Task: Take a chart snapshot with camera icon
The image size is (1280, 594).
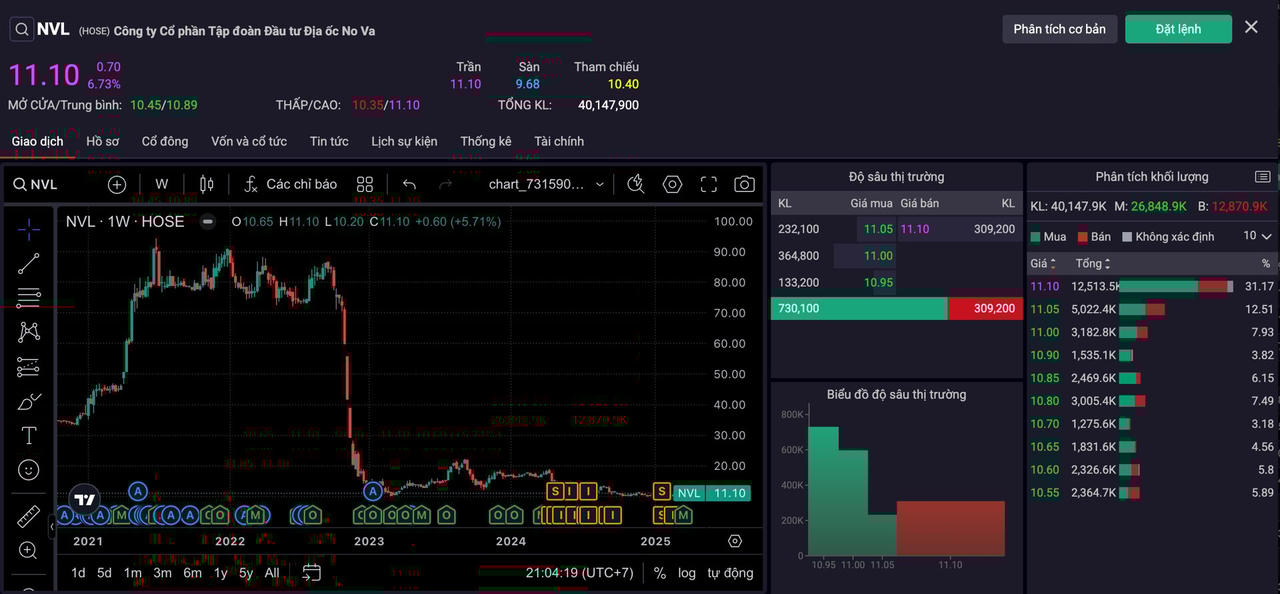Action: 744,184
